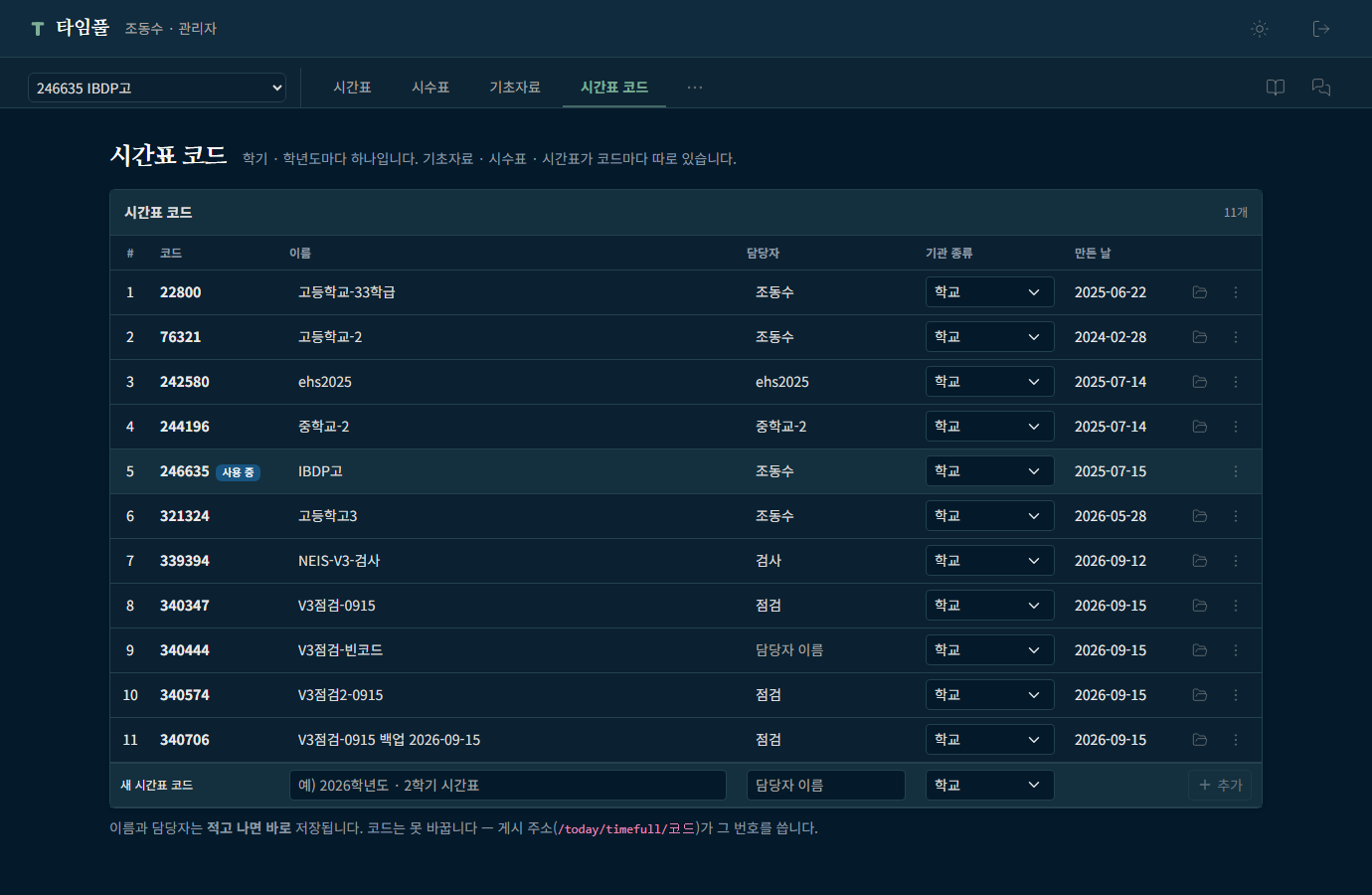The image size is (1372, 895).
Task: Open folder icon for code 340347
Action: click(x=1200, y=606)
